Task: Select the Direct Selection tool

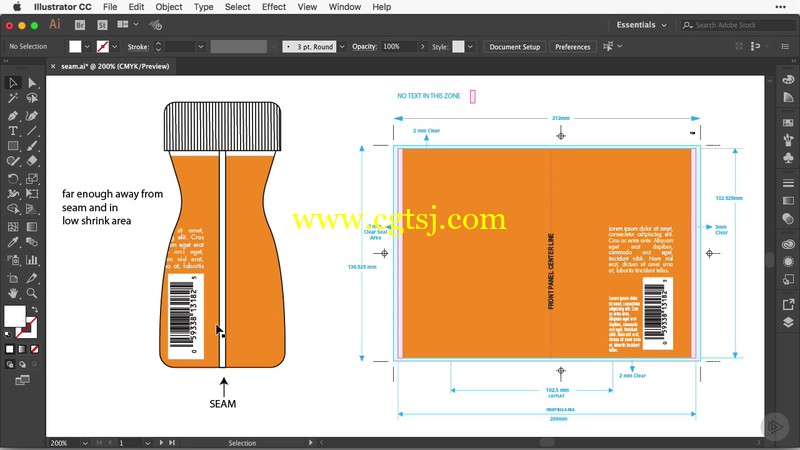Action: point(32,83)
